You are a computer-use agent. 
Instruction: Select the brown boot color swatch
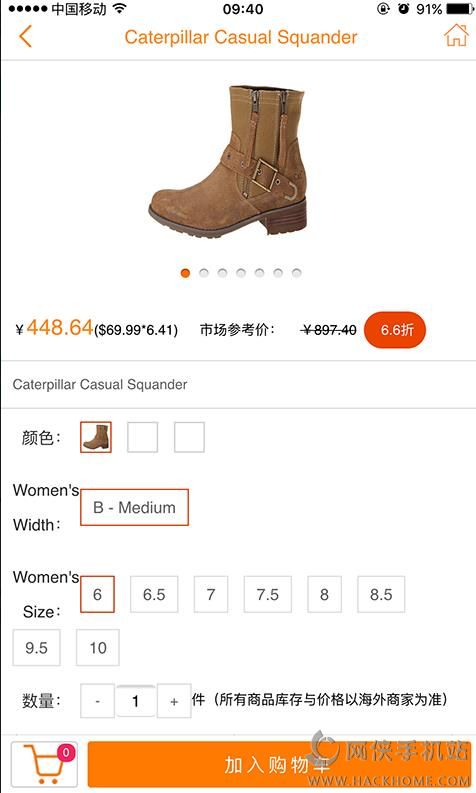point(96,437)
